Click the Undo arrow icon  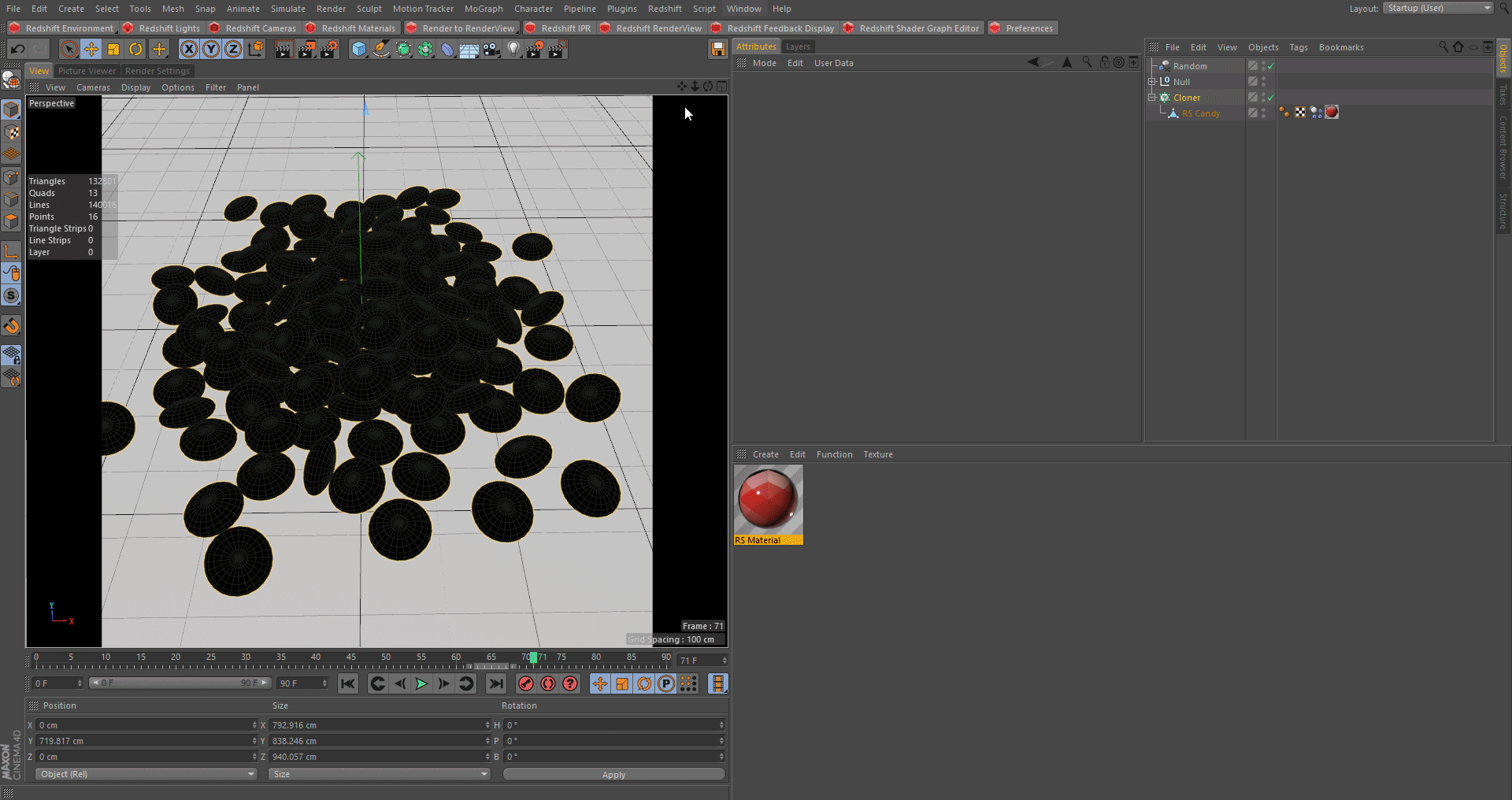17,50
